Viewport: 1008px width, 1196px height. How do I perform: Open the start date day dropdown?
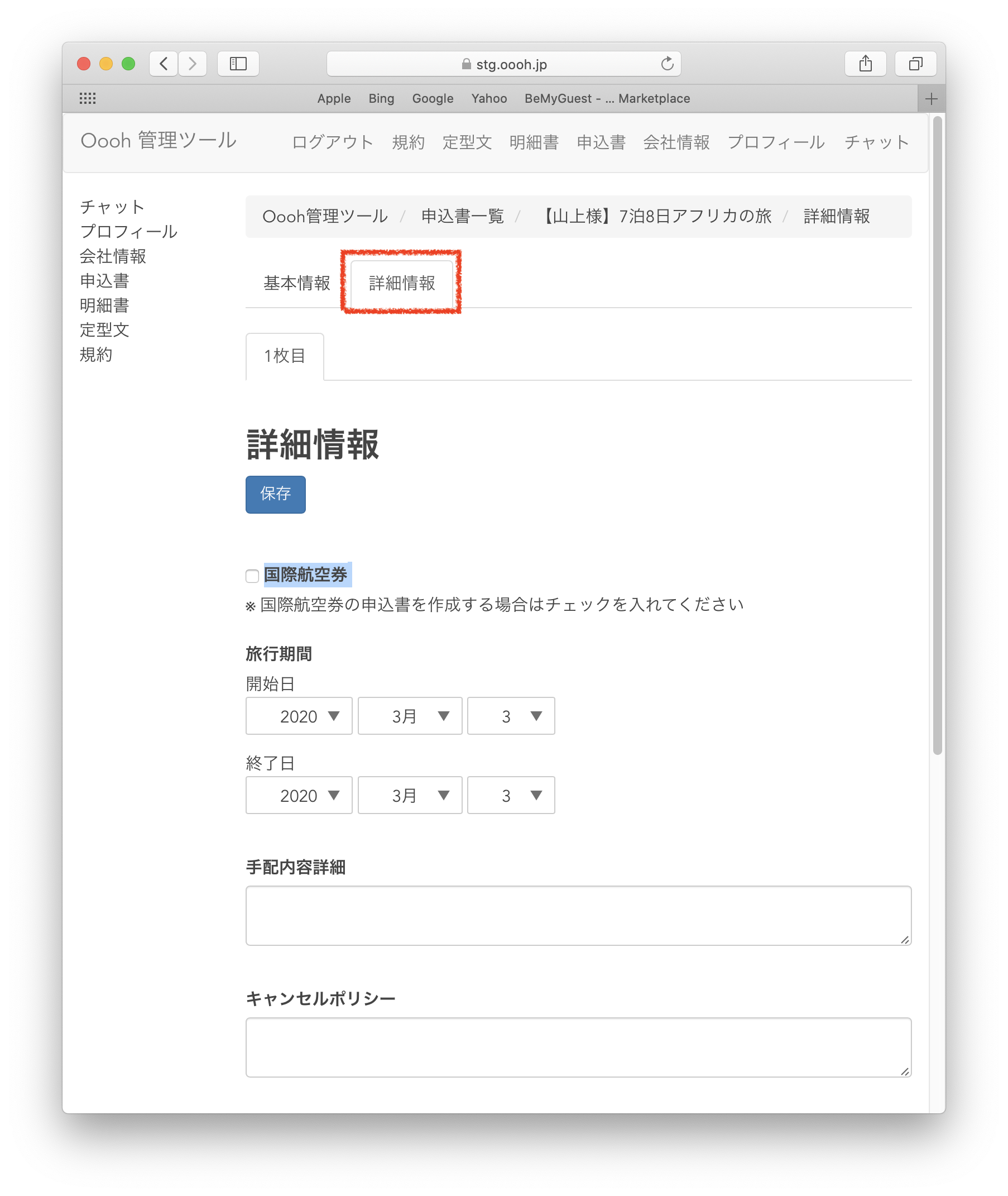511,716
